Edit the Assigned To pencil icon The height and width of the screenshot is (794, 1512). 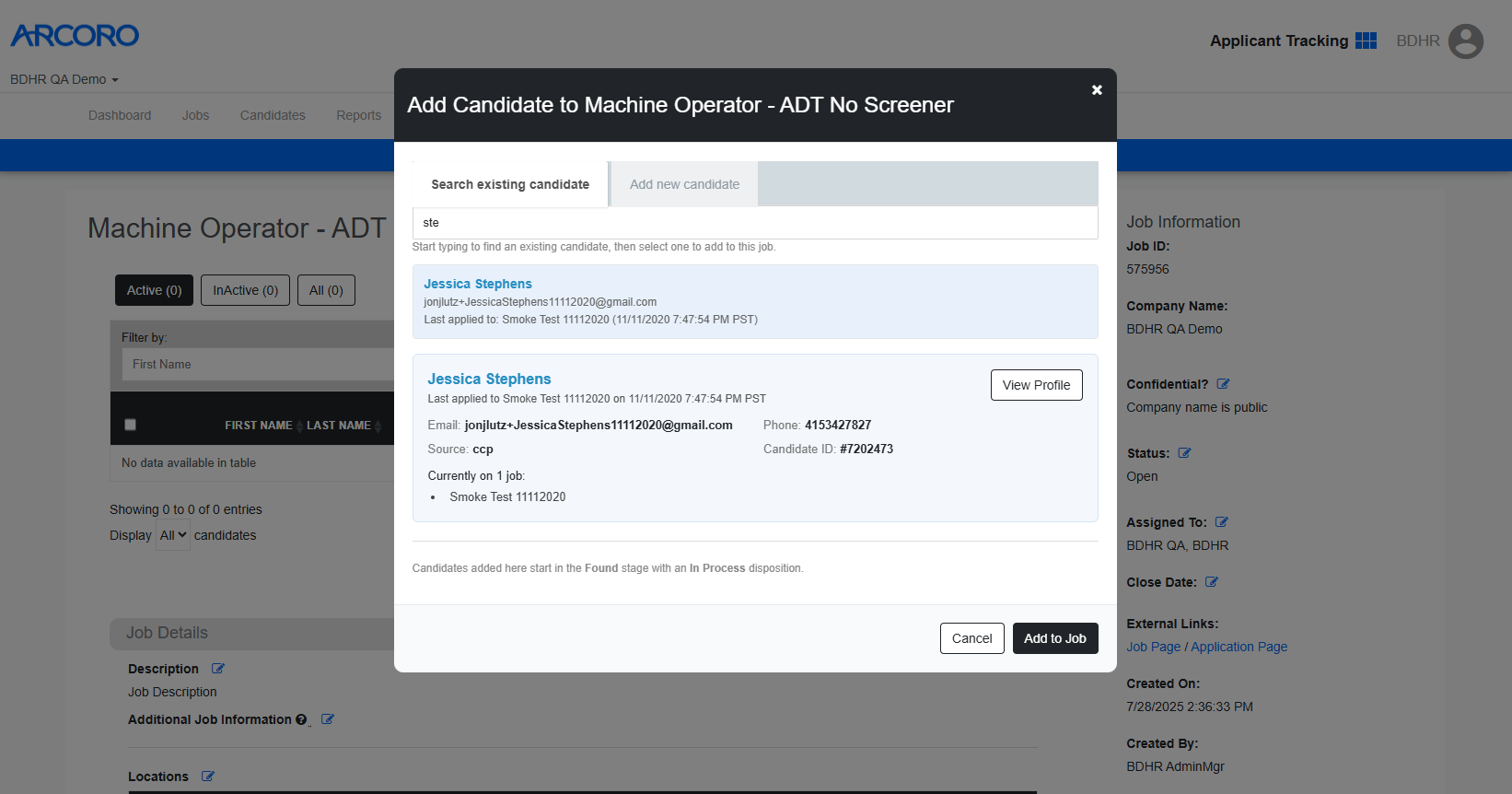point(1221,522)
